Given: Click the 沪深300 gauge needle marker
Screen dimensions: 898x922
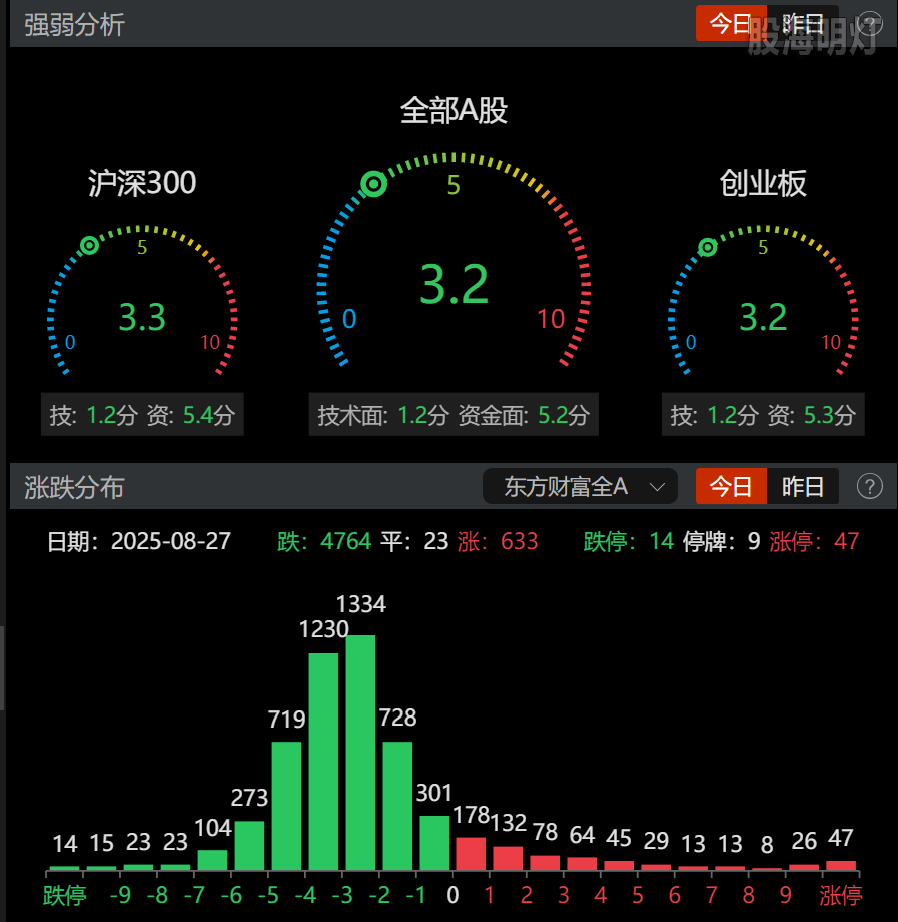Looking at the screenshot, I should tap(89, 245).
